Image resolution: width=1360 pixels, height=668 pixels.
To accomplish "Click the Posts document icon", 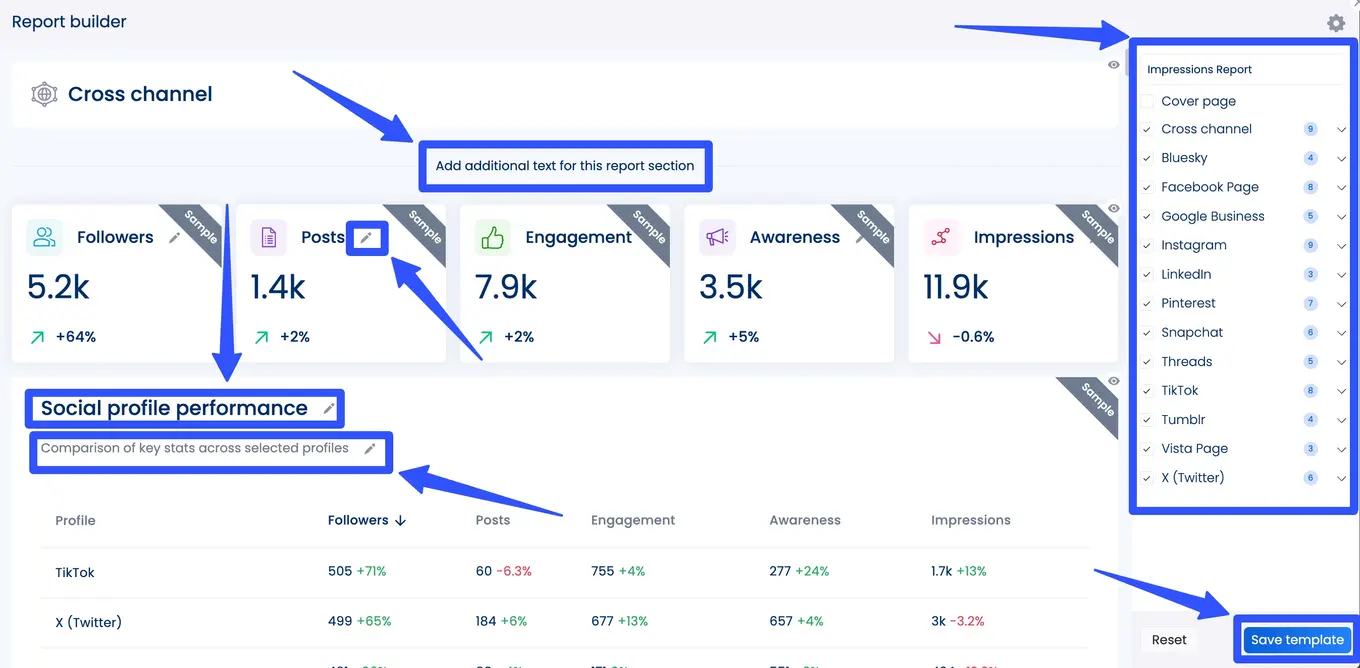I will click(x=268, y=236).
